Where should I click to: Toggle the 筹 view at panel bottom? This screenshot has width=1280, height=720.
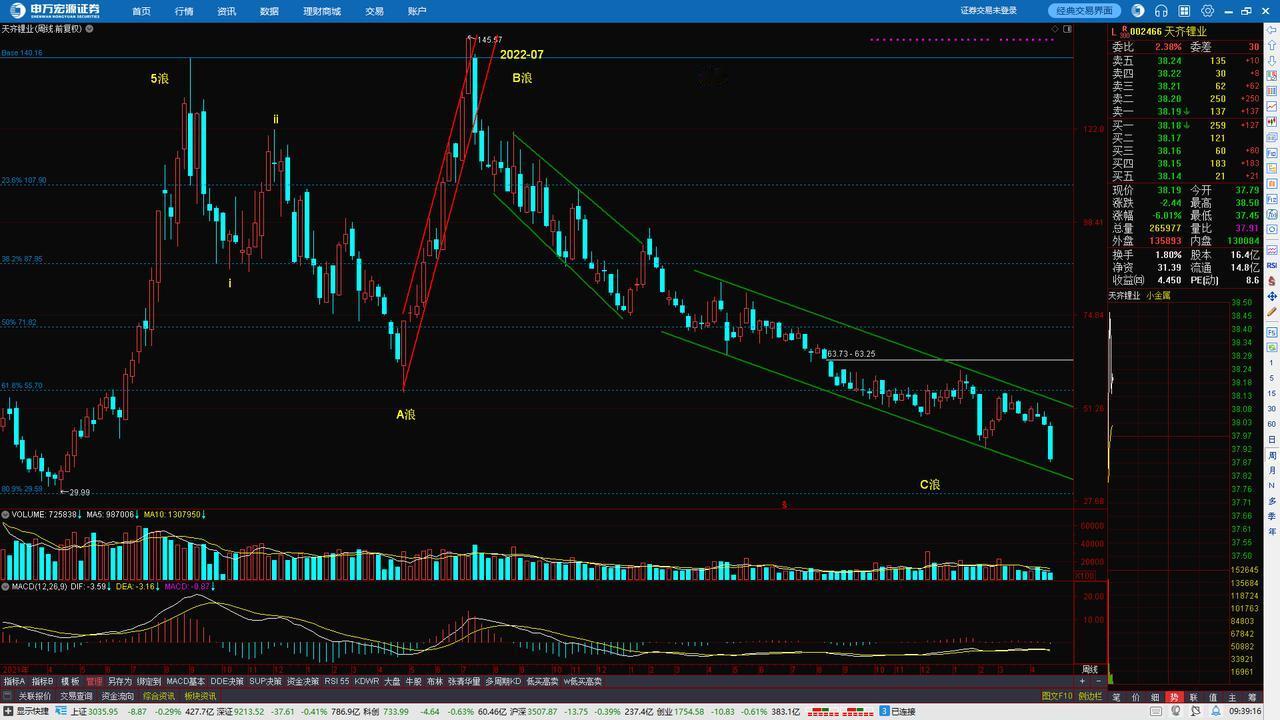[x=1251, y=697]
